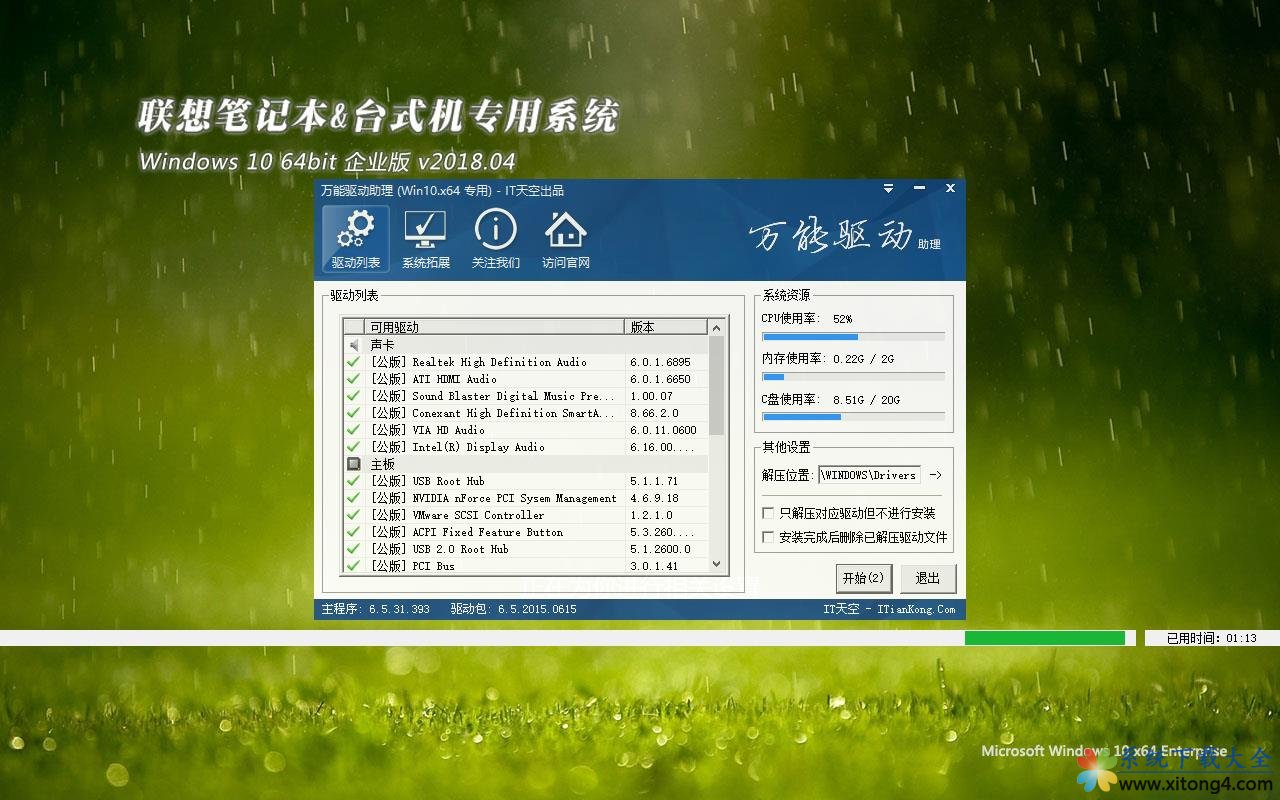Click the motherboard icon on the 主板 group row

pyautogui.click(x=356, y=463)
